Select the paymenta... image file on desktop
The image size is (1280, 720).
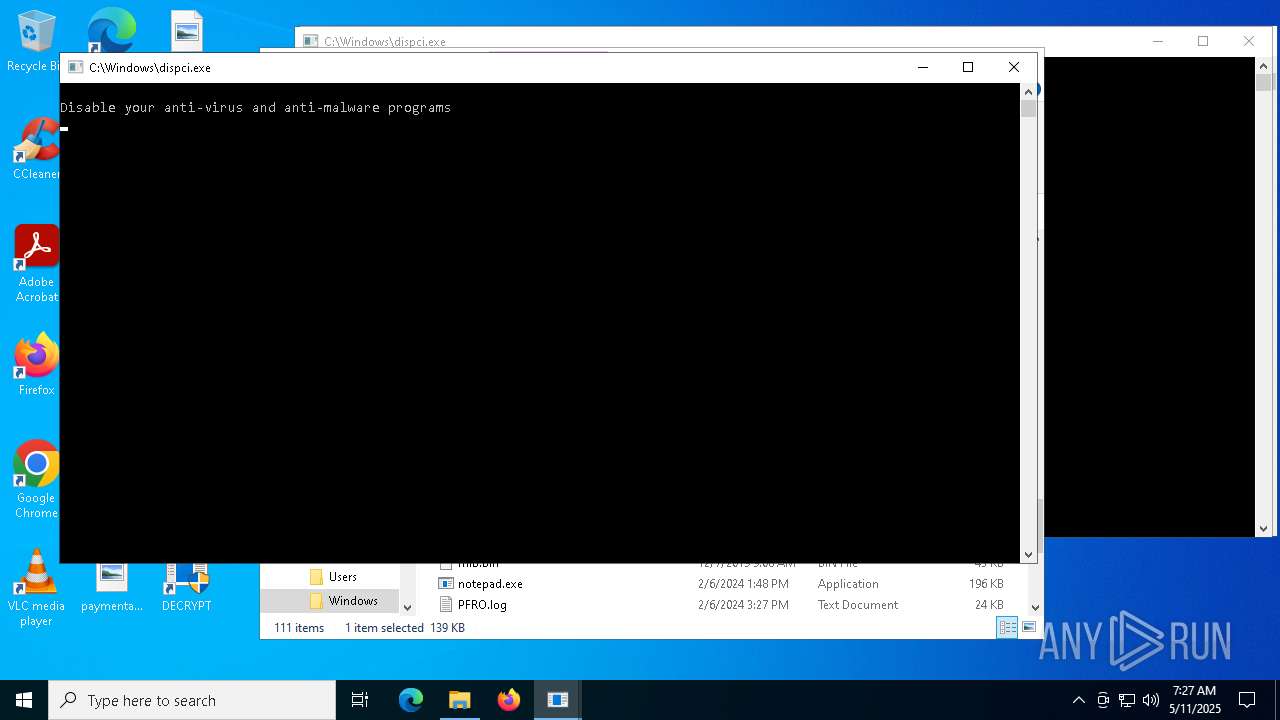click(x=112, y=588)
